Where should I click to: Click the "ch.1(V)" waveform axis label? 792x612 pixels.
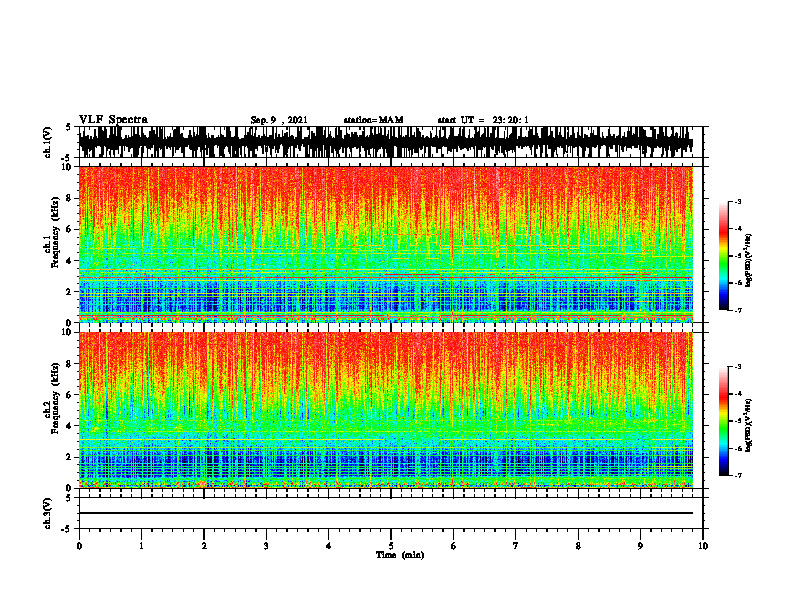coord(48,142)
